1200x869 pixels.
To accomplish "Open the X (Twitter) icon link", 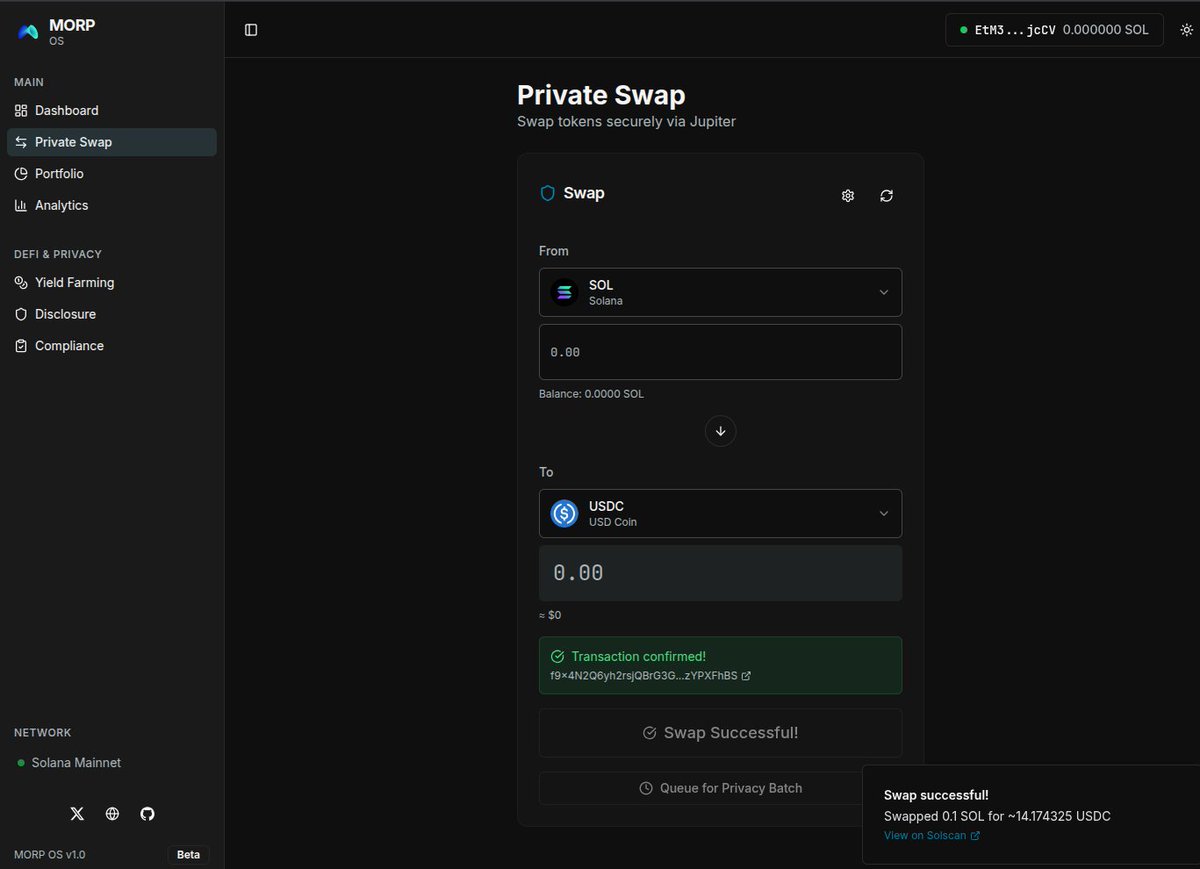I will 77,814.
